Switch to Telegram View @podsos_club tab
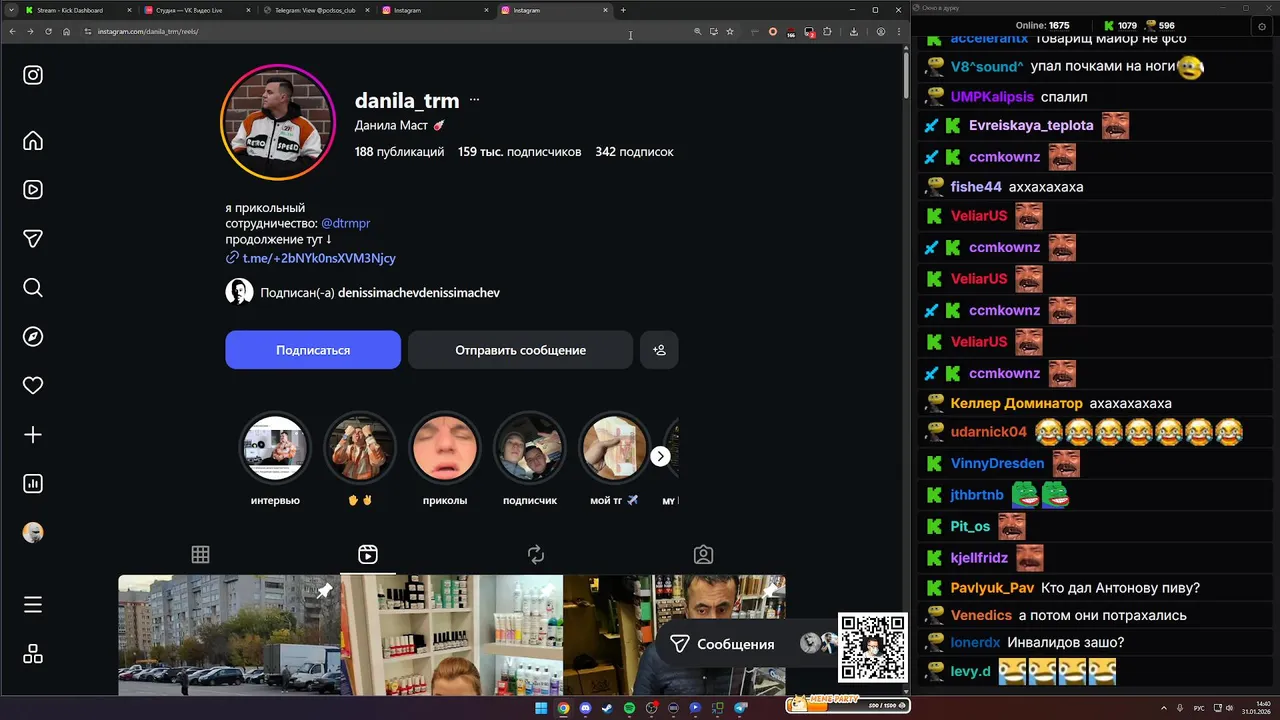1280x720 pixels. tap(315, 10)
